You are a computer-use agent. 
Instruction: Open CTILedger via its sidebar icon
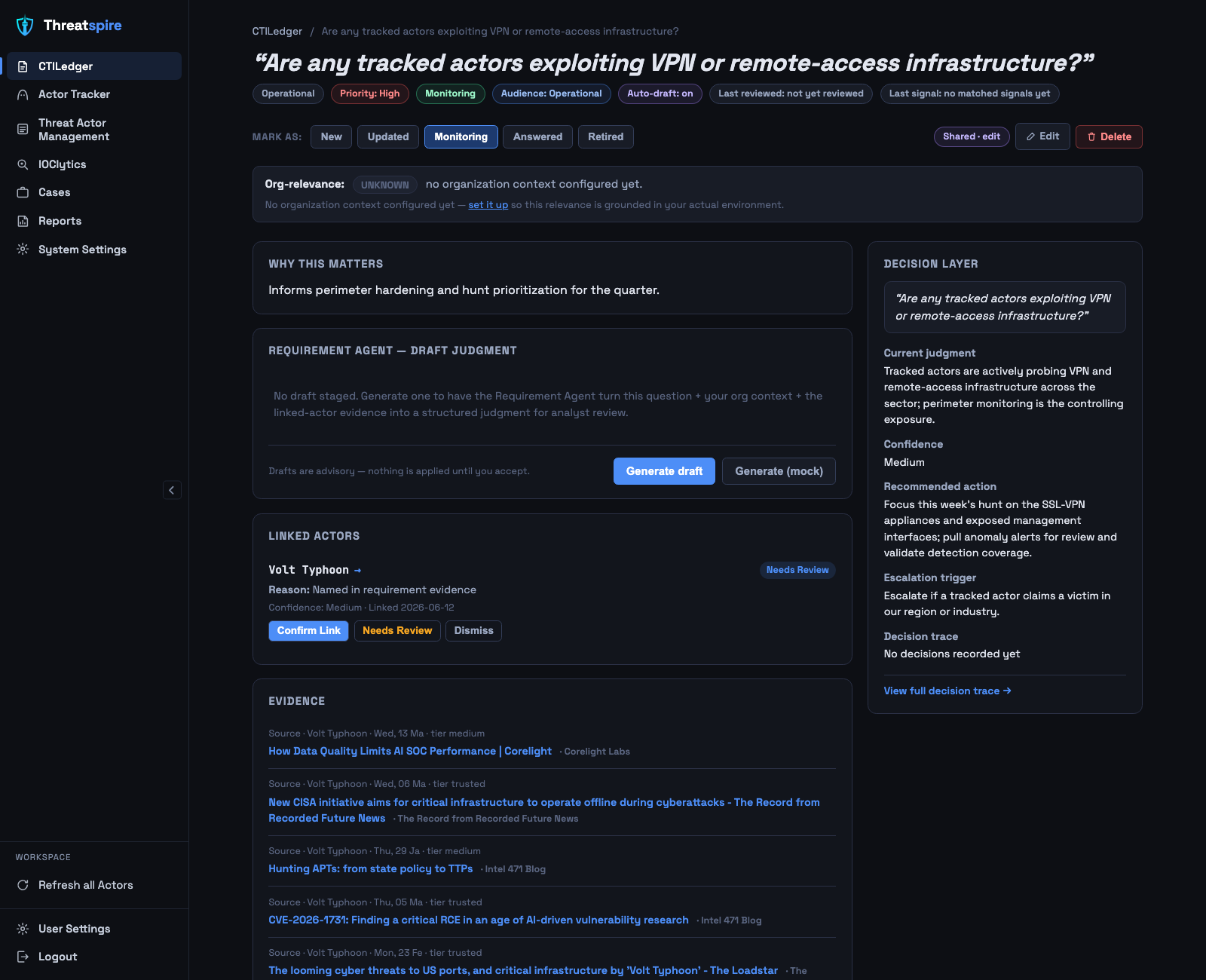(23, 66)
